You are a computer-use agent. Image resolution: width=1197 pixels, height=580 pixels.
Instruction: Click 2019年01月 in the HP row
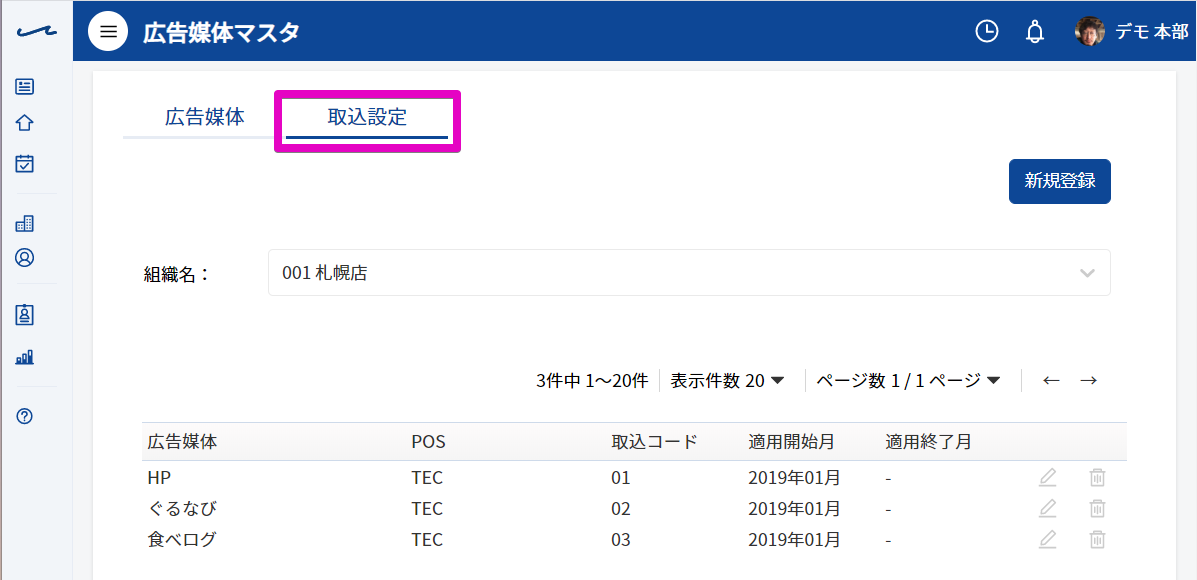[x=794, y=478]
